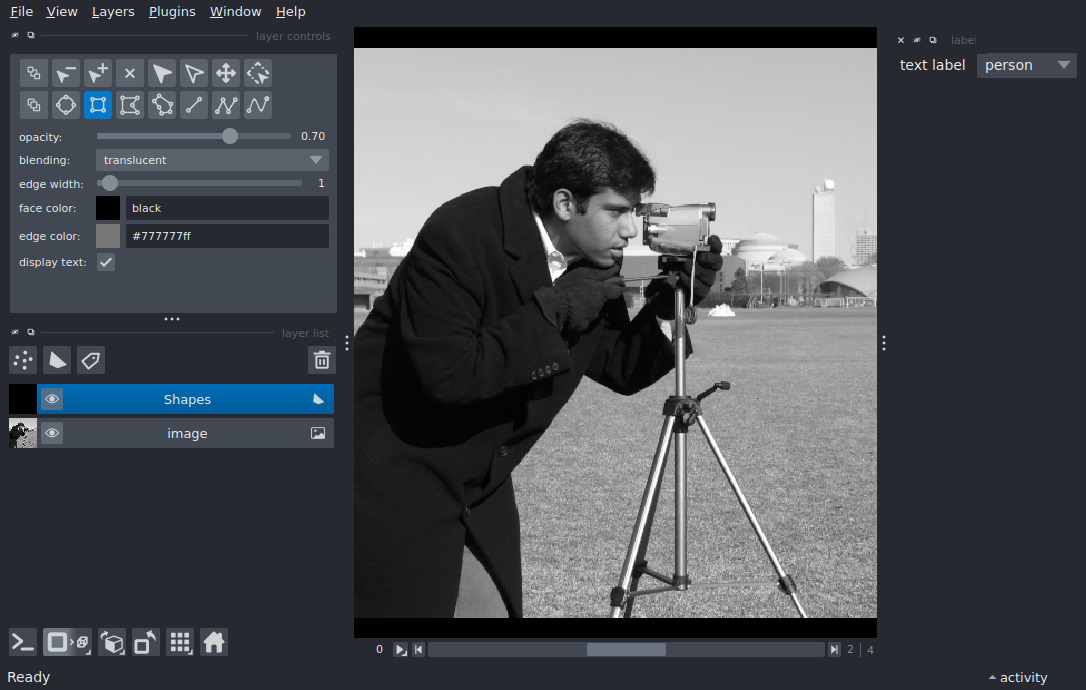Click the edge color swatch
The image size is (1086, 690).
(x=108, y=236)
